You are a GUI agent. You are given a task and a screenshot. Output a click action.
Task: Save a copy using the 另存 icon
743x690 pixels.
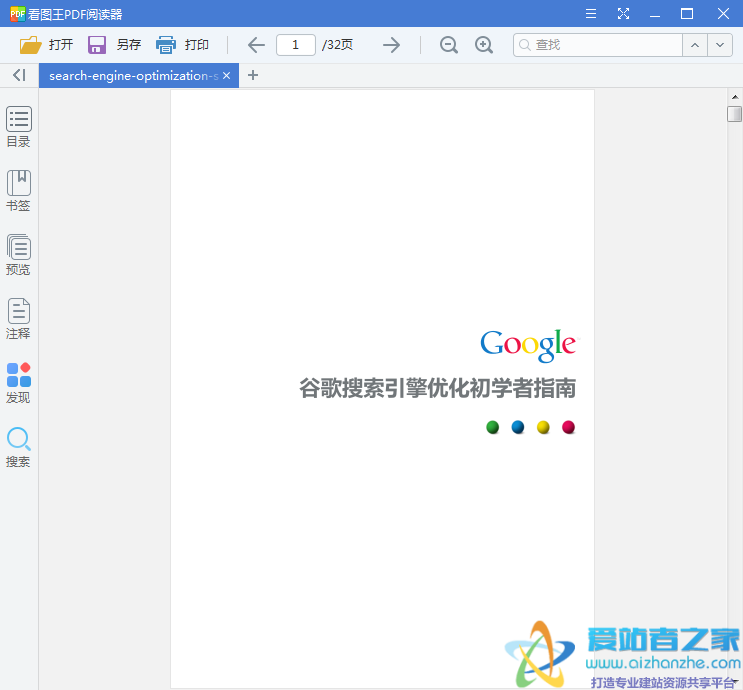(97, 45)
